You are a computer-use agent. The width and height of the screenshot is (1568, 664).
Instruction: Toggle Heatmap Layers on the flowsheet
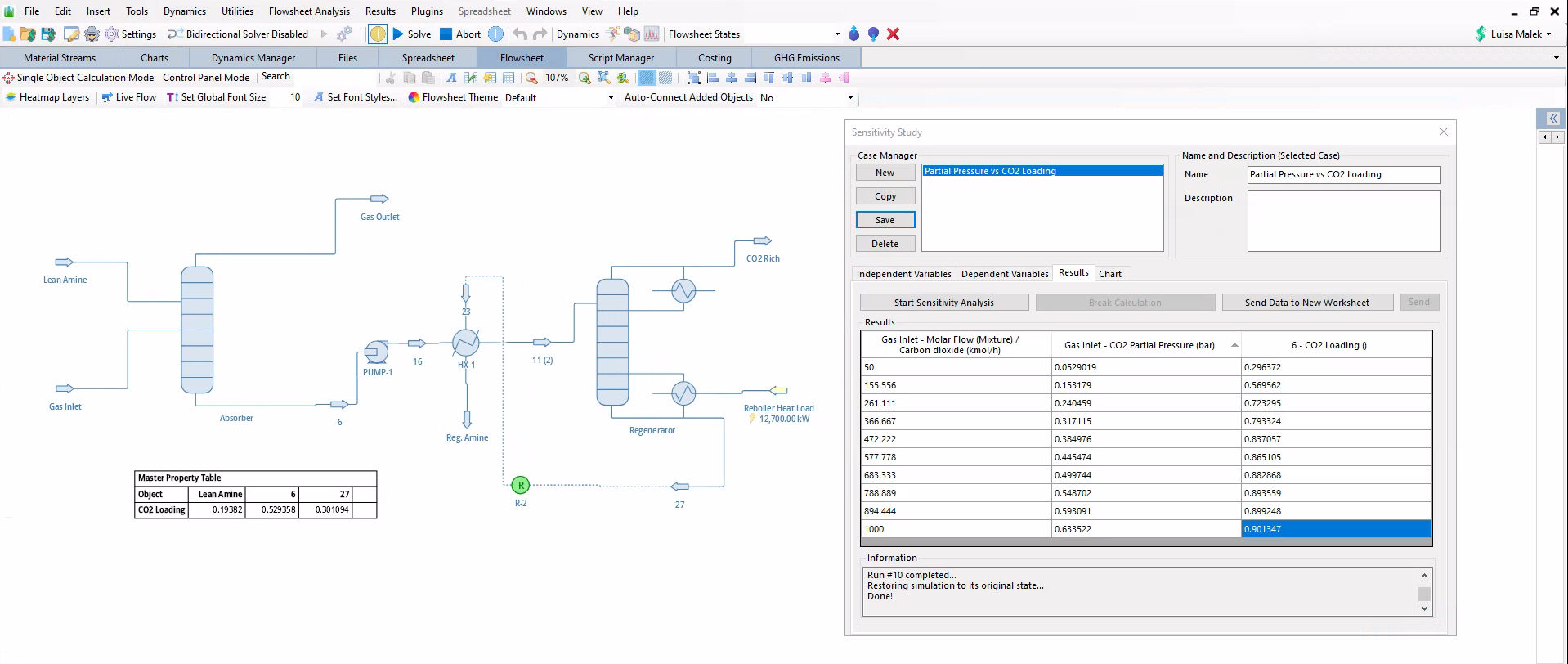pos(47,97)
